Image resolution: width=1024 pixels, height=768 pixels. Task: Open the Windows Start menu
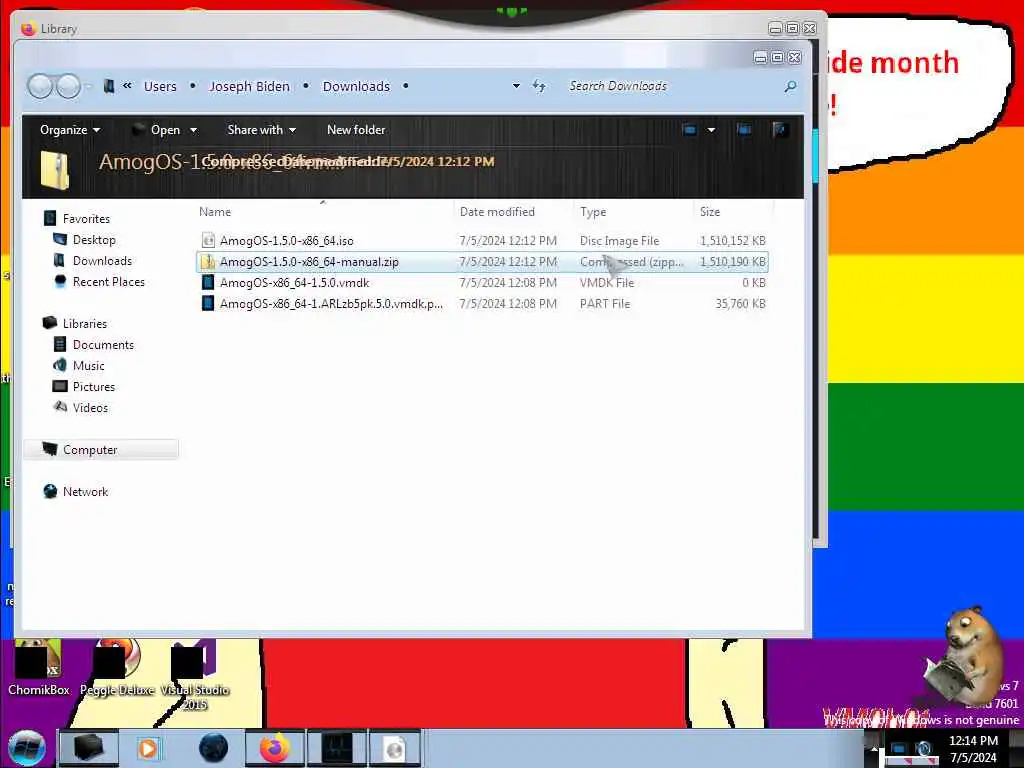(x=27, y=748)
